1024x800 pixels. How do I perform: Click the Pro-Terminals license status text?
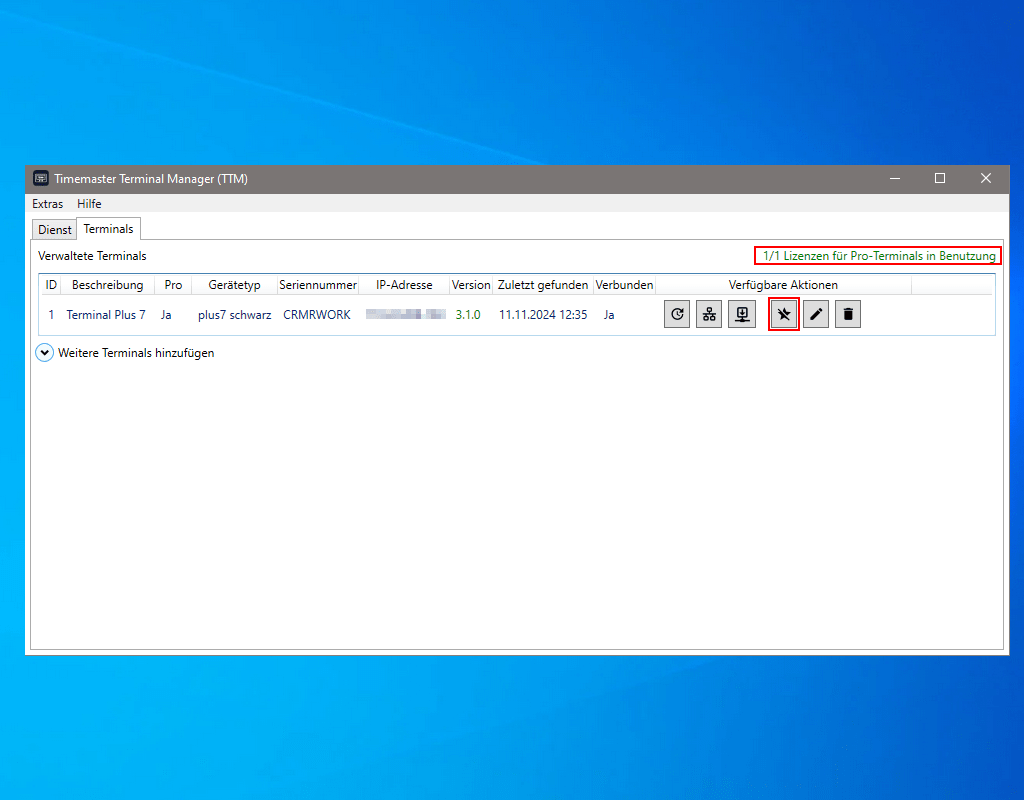tap(878, 256)
